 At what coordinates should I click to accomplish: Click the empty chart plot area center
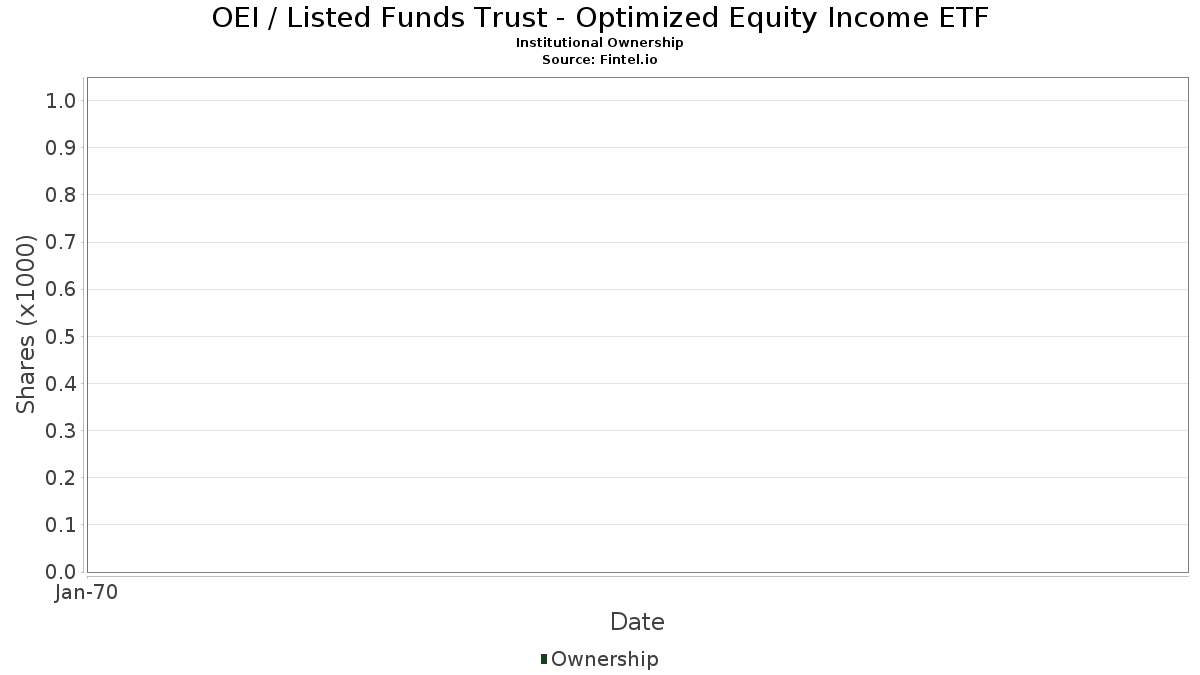(x=637, y=324)
